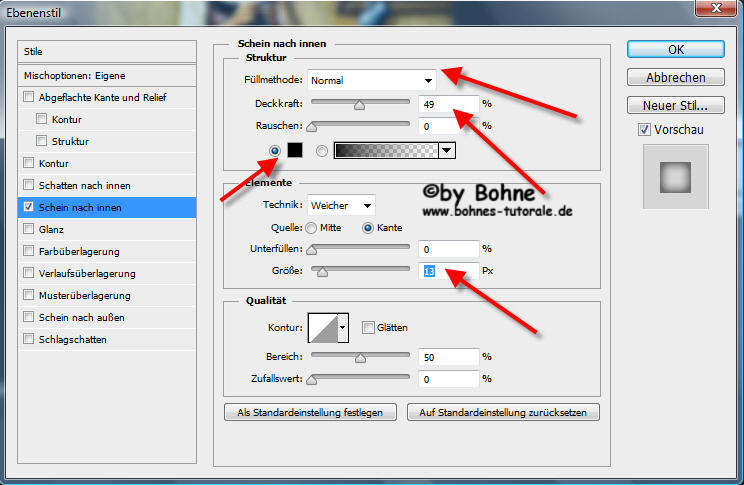Click the gradient preview bar
This screenshot has width=744, height=485.
[x=386, y=150]
